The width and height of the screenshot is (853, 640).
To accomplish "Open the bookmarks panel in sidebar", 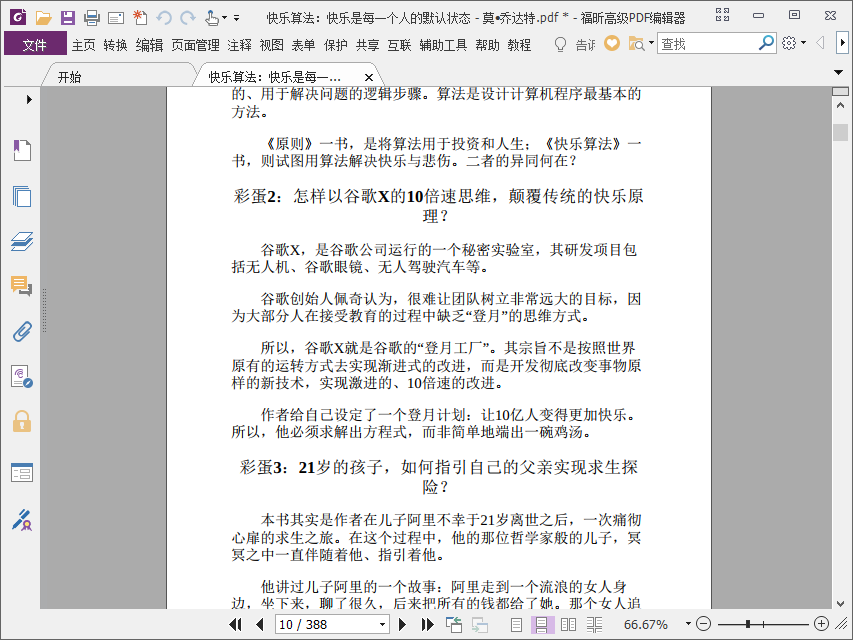I will [x=22, y=150].
